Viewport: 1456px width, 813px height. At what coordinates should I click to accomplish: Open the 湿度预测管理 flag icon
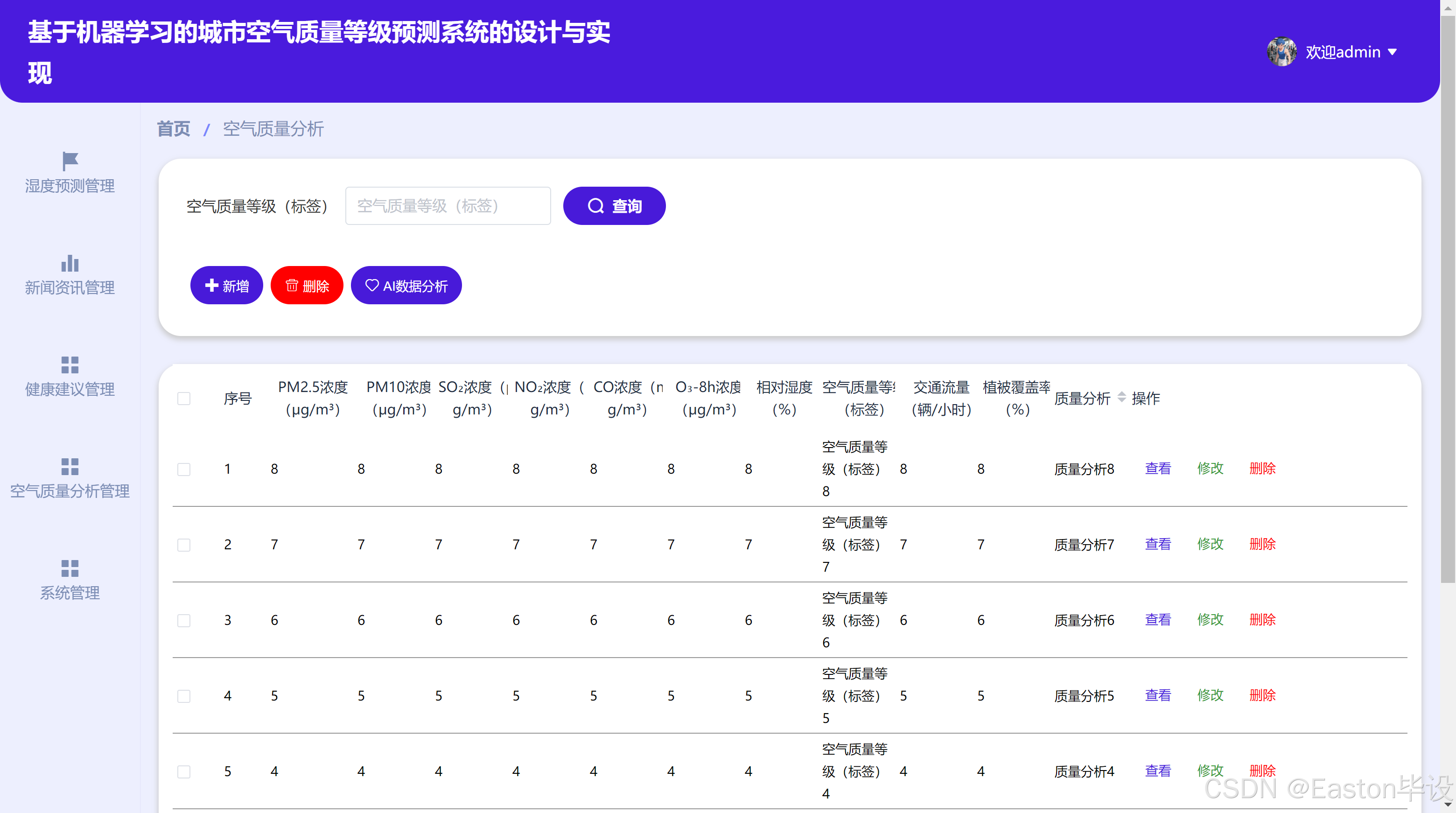click(x=70, y=161)
